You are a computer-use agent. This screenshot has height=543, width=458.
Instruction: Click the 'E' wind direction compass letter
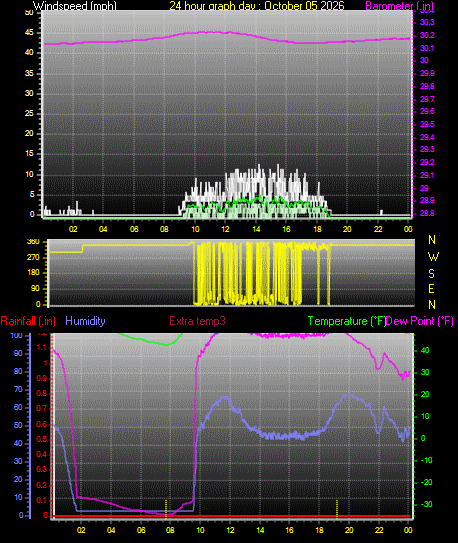[431, 288]
